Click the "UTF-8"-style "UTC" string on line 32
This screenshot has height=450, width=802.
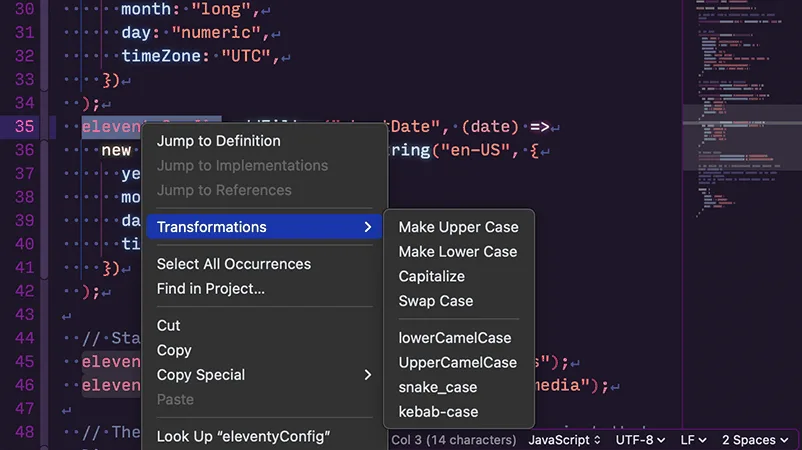pyautogui.click(x=246, y=56)
